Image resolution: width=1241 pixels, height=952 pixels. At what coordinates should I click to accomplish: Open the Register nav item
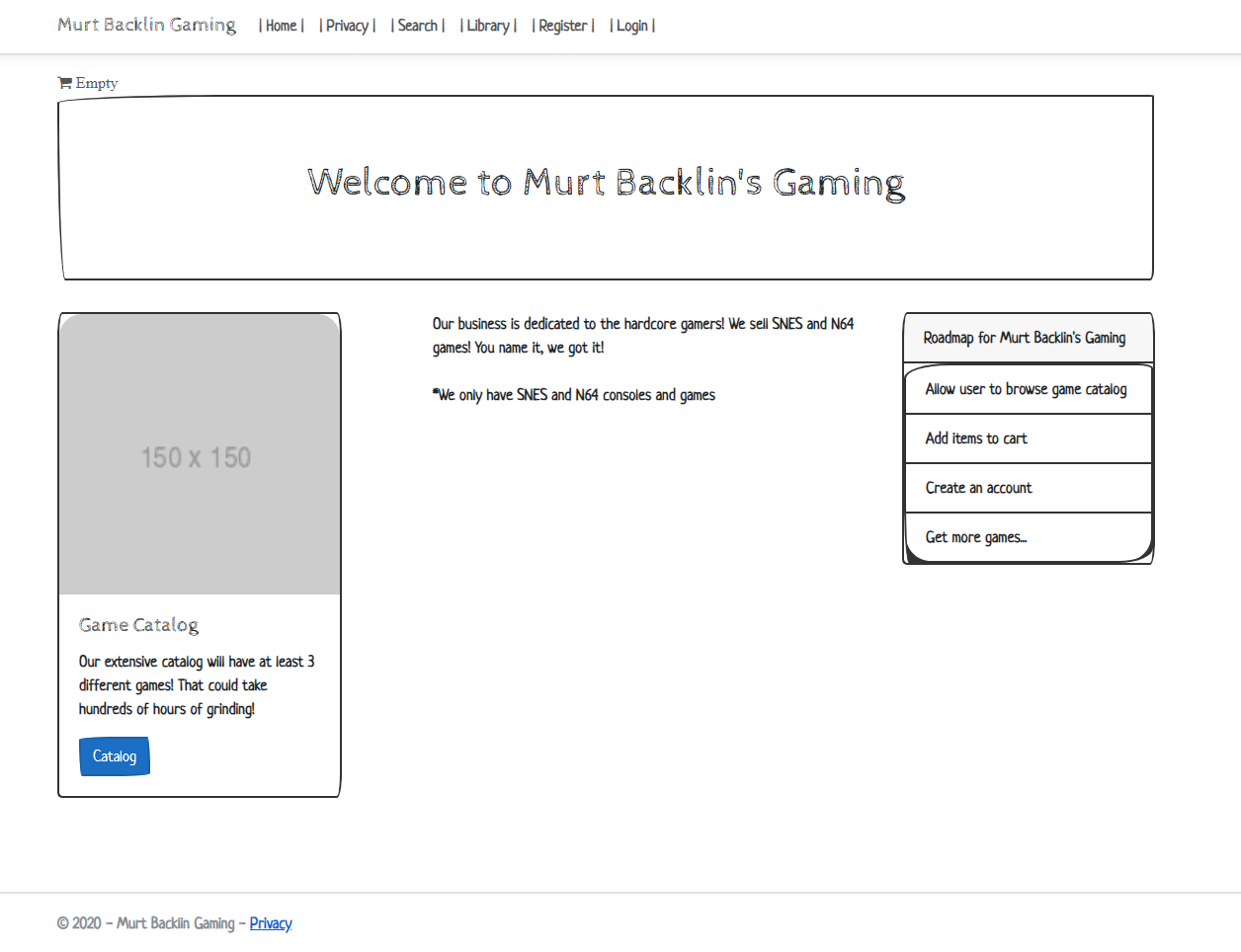[563, 26]
